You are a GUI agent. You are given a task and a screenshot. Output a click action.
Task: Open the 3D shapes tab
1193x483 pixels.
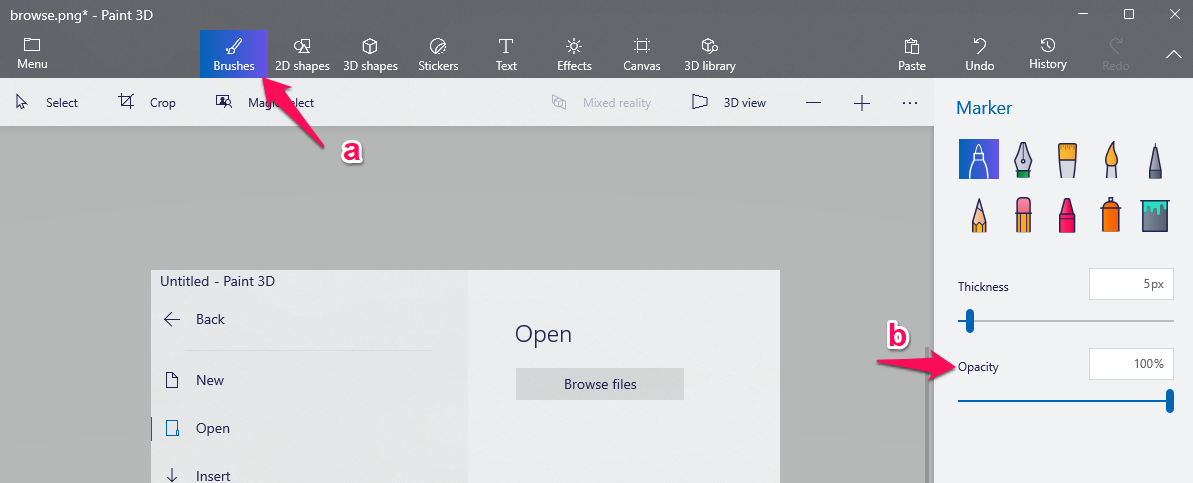point(370,54)
